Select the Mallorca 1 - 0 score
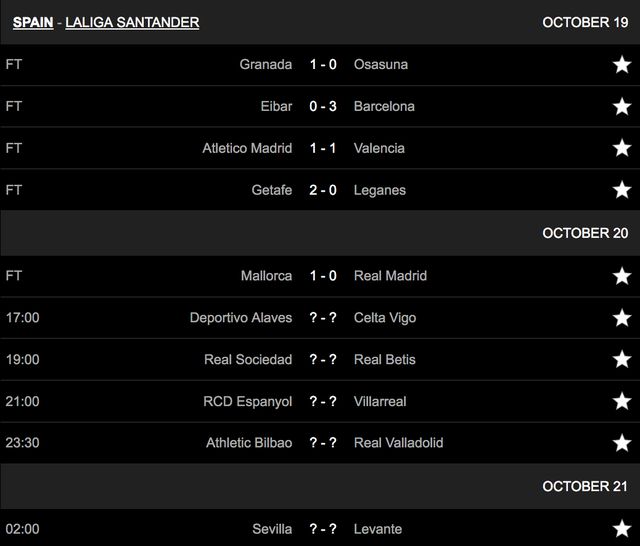This screenshot has width=640, height=546. (323, 275)
